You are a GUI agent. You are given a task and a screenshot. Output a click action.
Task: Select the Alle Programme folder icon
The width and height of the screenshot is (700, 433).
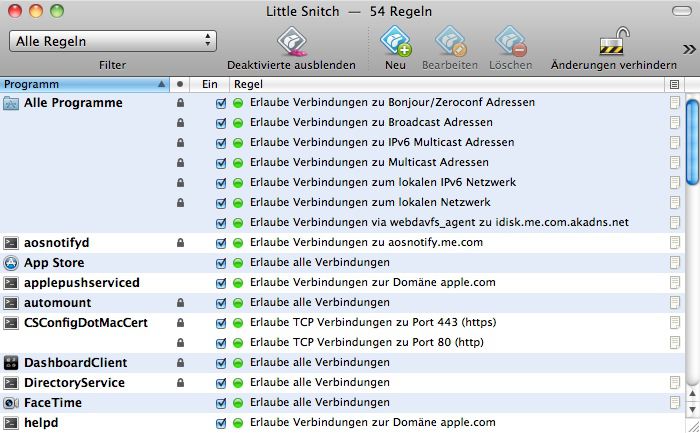pyautogui.click(x=11, y=103)
